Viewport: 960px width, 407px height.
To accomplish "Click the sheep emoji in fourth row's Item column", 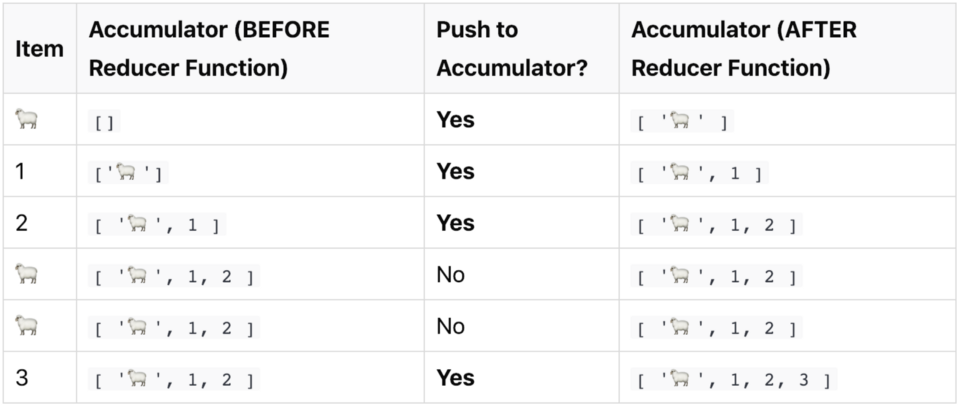I will [27, 274].
